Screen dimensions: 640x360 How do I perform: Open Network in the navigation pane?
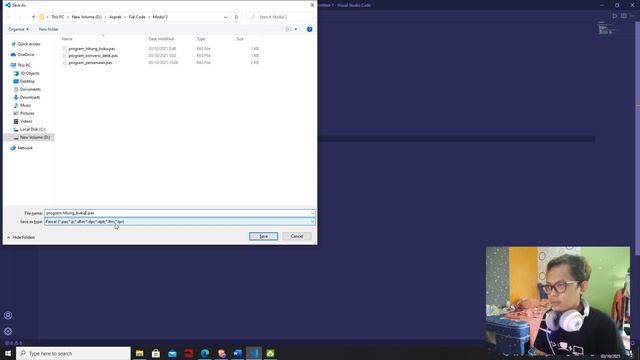pos(24,148)
